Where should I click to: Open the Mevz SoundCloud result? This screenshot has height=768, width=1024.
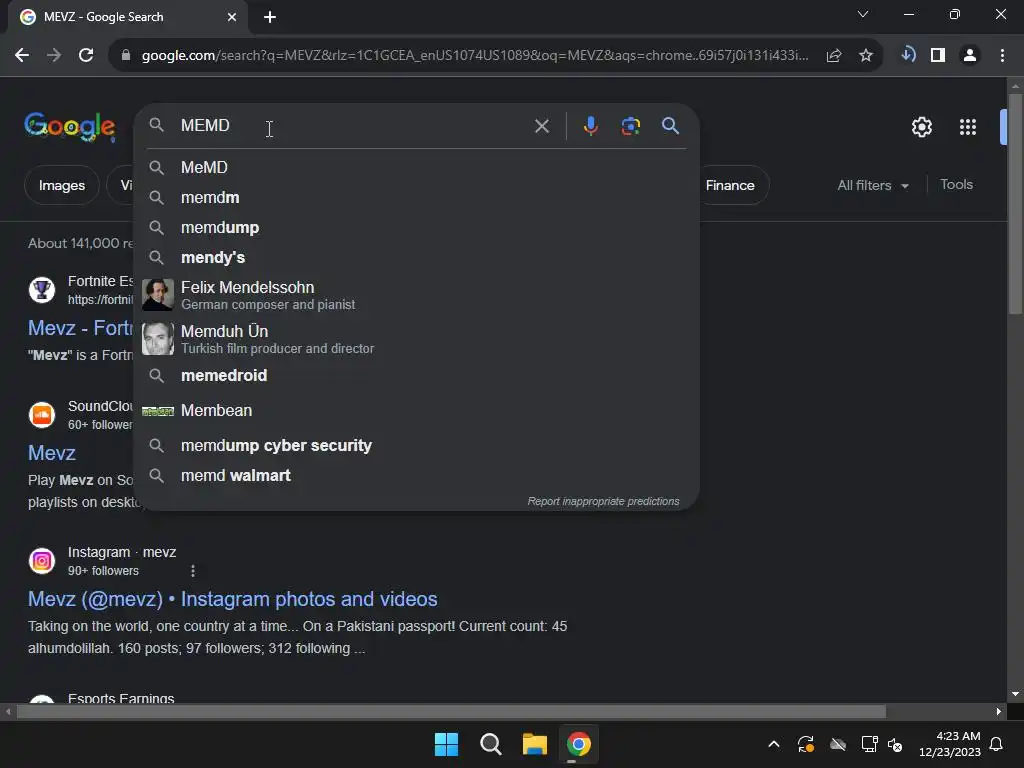(x=52, y=453)
